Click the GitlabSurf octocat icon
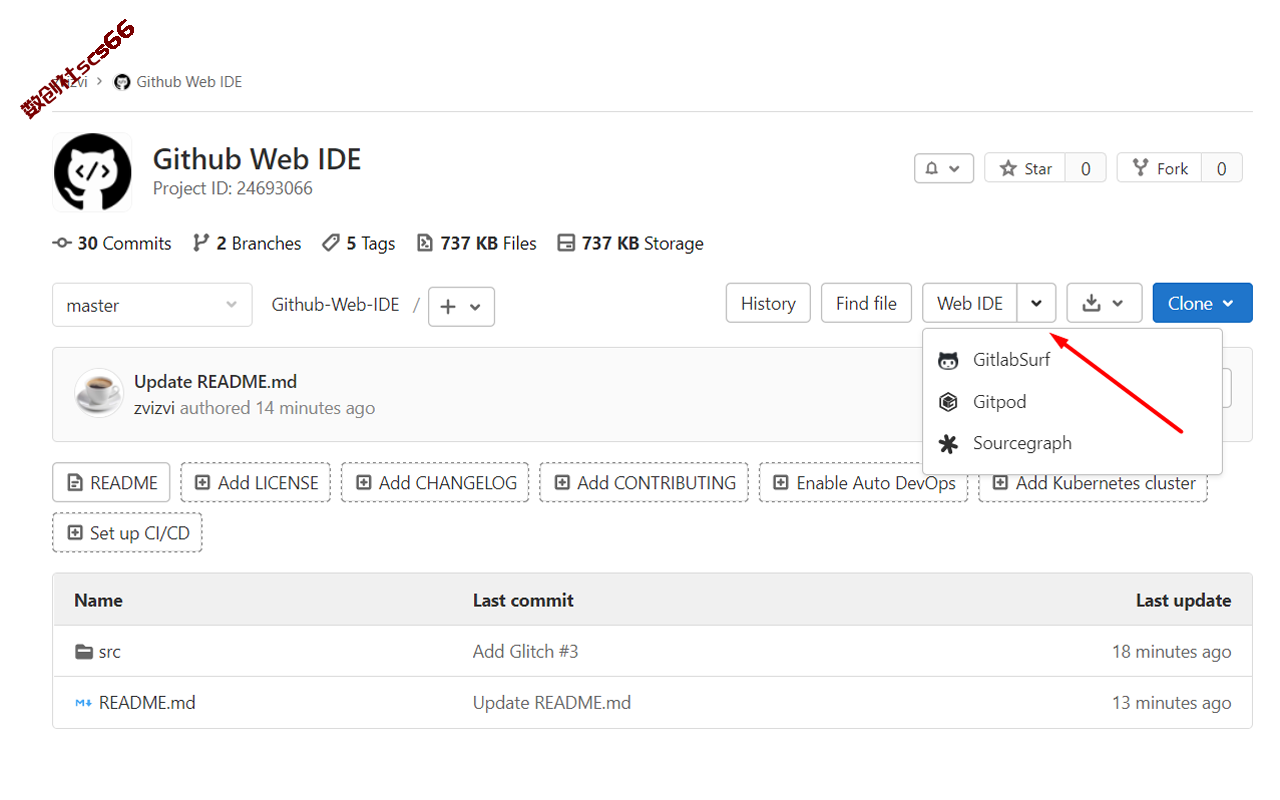1280x800 pixels. tap(948, 361)
